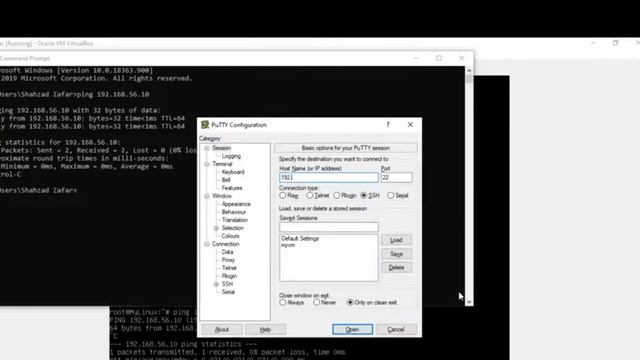
Task: Click Command Prompt scrollbar up arrow
Action: click(x=469, y=71)
